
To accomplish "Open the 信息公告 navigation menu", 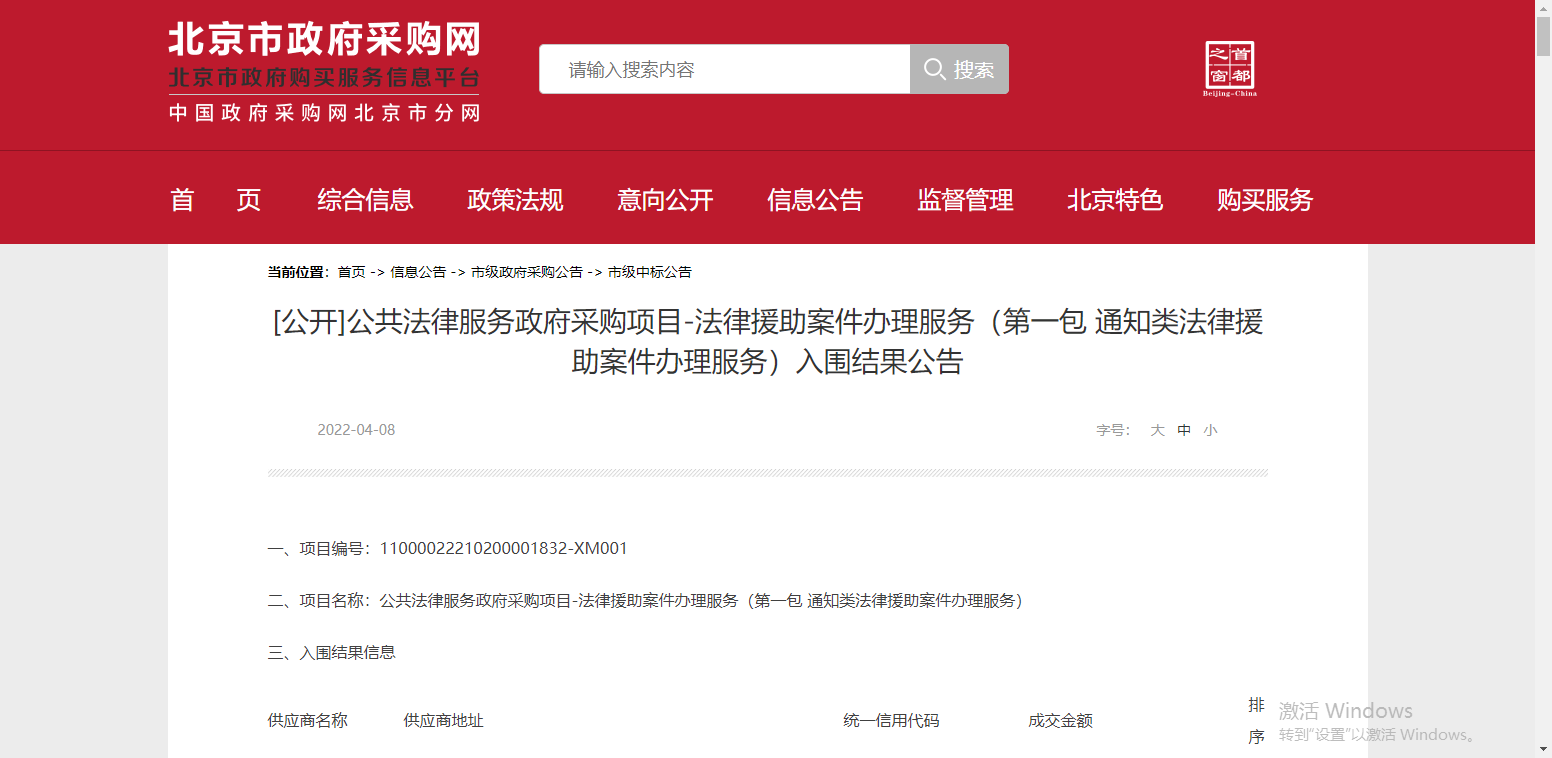I will 815,200.
